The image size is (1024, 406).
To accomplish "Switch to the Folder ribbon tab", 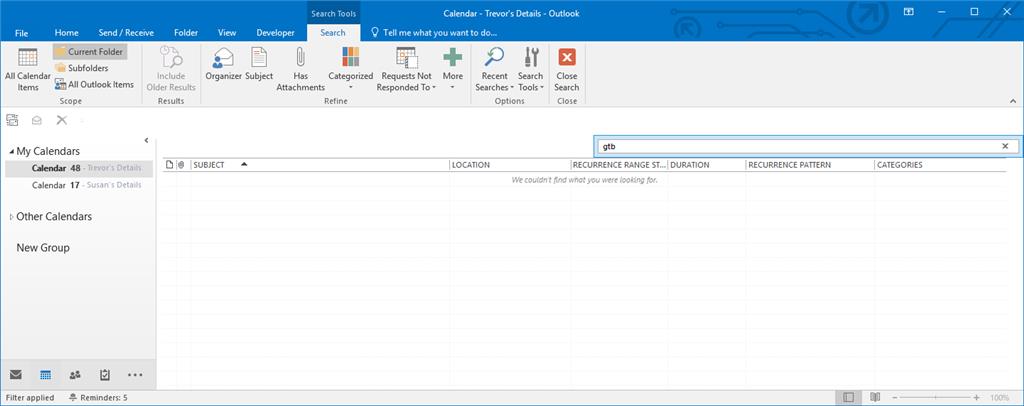I will click(x=186, y=33).
